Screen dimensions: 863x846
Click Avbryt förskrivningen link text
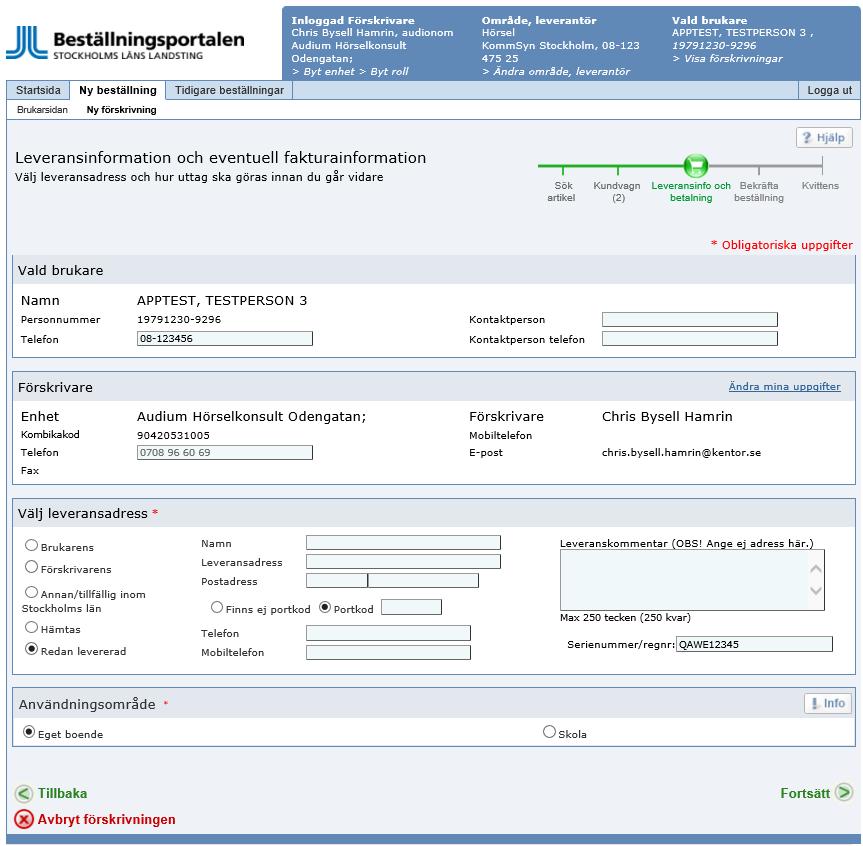tap(106, 819)
